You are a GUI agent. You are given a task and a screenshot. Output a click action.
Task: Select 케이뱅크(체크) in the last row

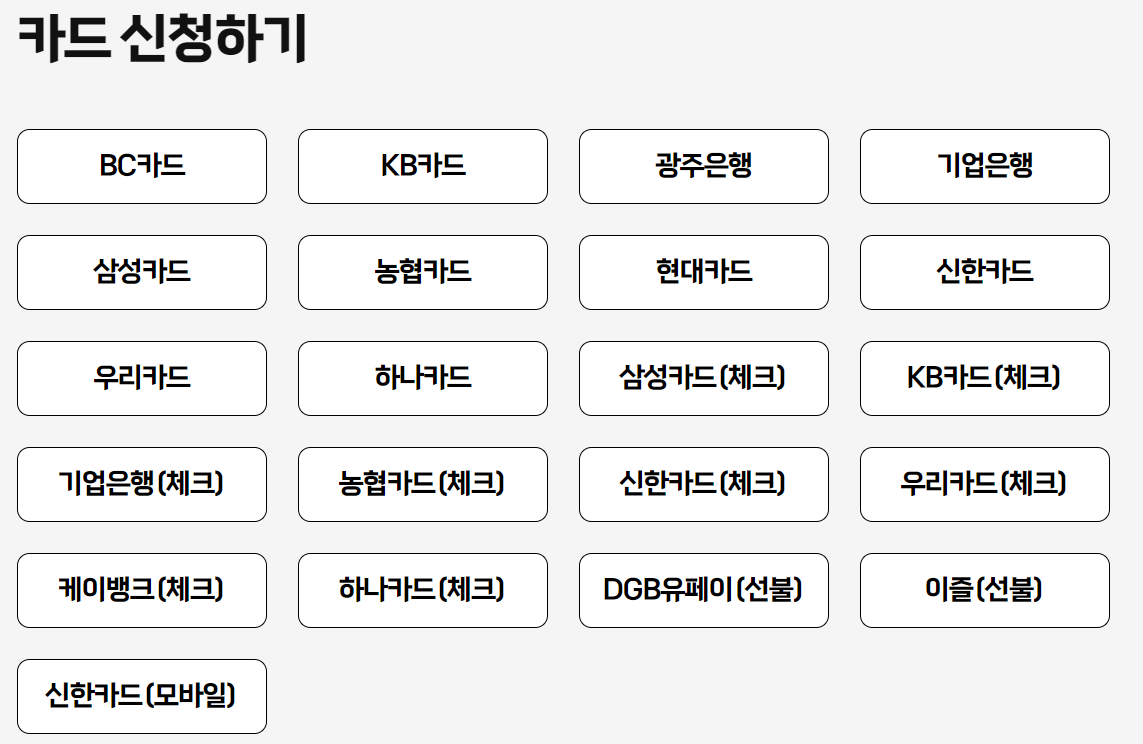(x=141, y=591)
